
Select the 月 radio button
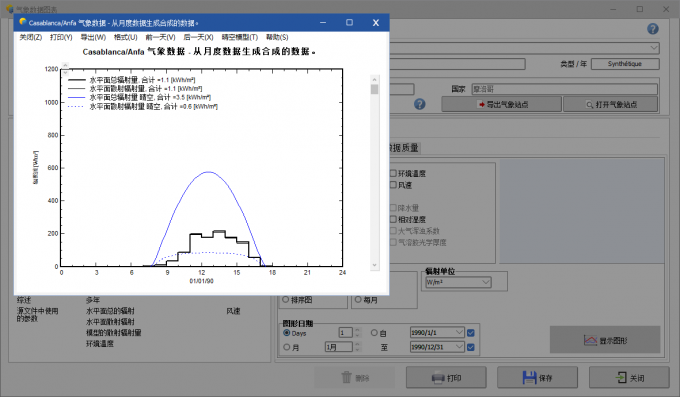click(x=287, y=347)
